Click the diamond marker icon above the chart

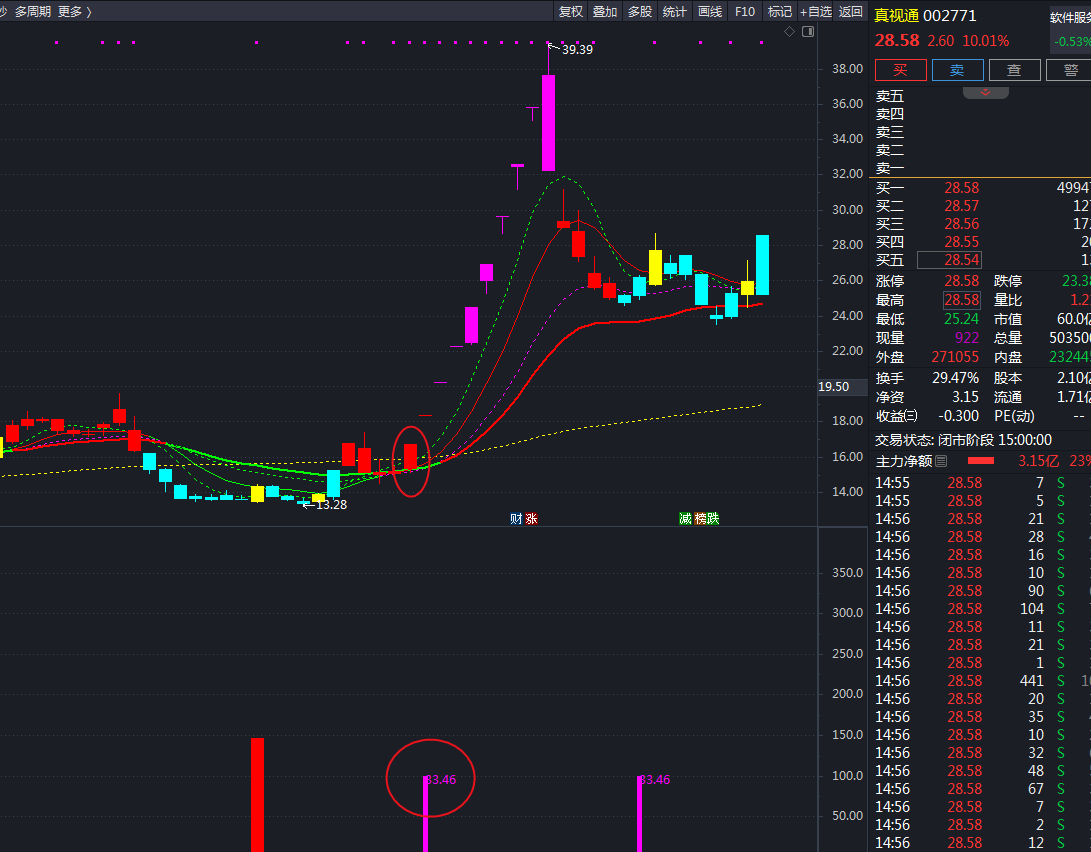[789, 31]
